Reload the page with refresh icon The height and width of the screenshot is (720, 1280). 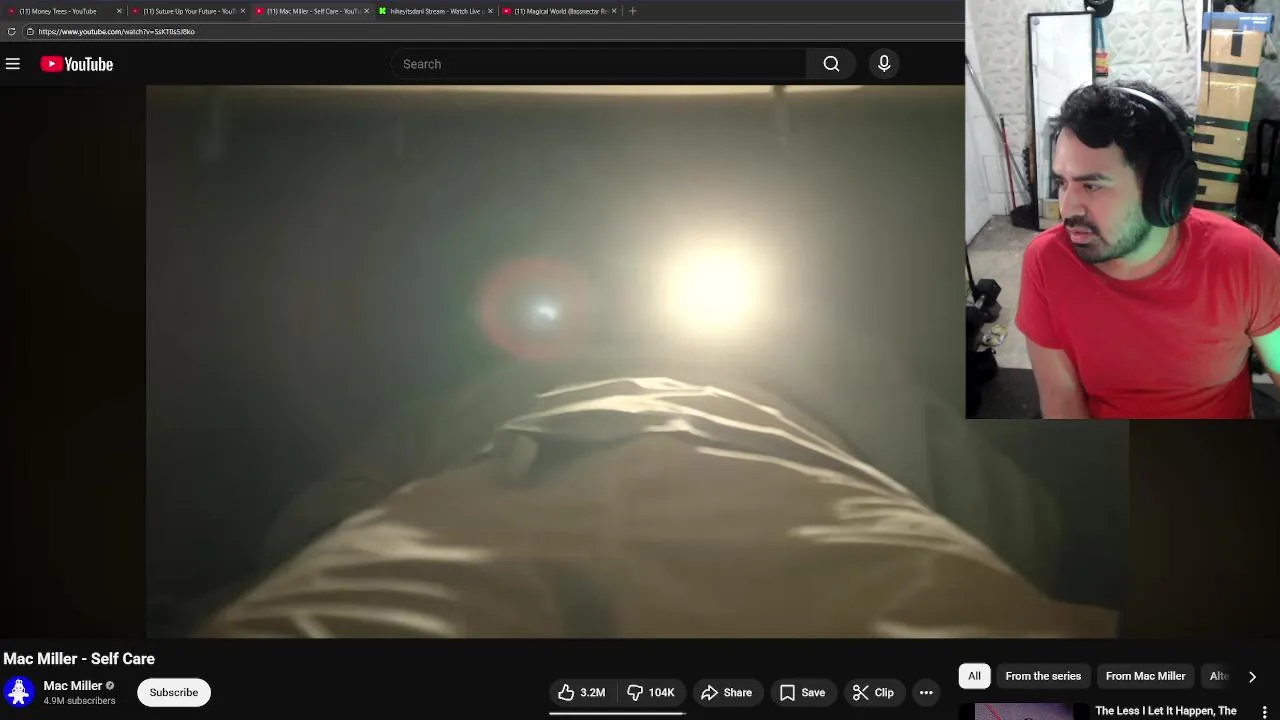coord(11,31)
